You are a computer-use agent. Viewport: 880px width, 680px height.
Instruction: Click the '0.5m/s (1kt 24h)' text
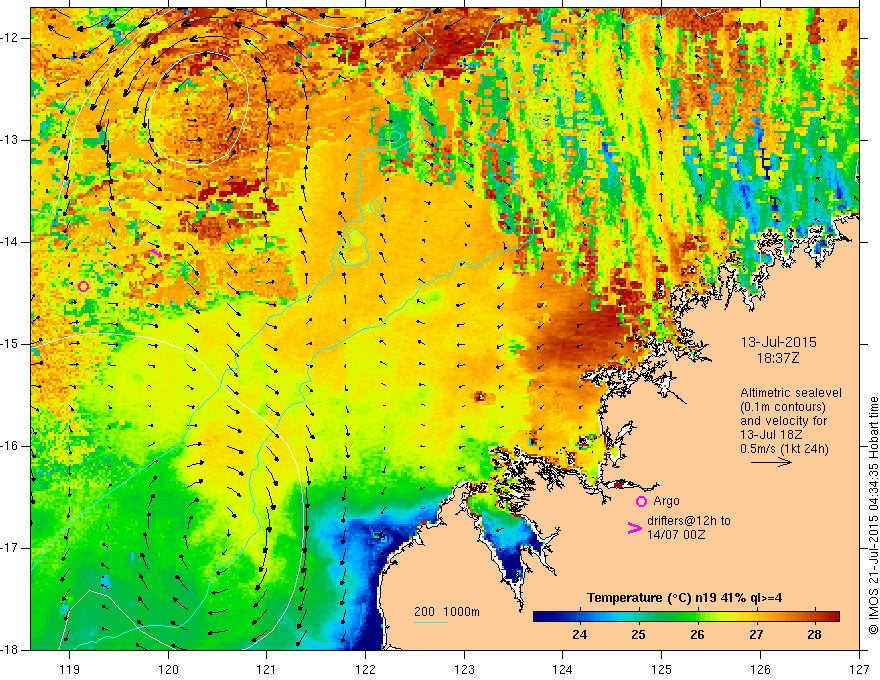784,448
